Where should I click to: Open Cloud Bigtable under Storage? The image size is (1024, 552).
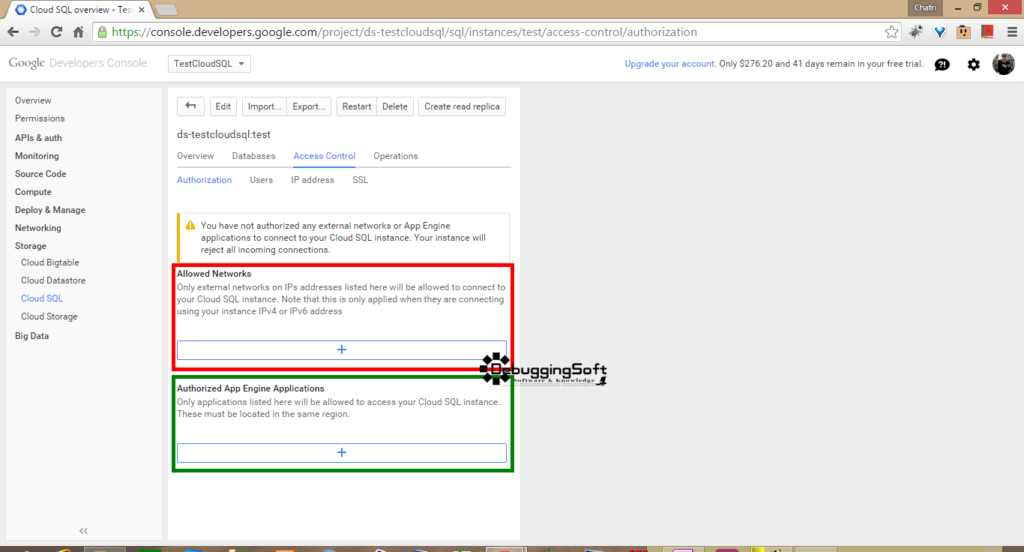(x=50, y=263)
